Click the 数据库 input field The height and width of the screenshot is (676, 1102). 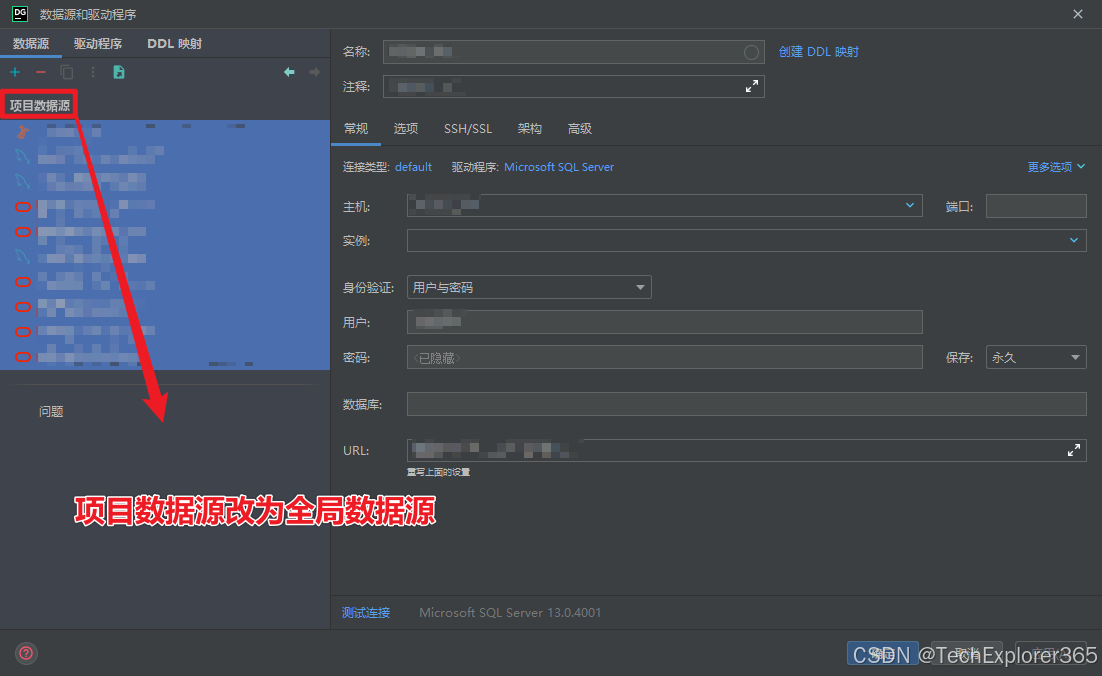pyautogui.click(x=746, y=404)
